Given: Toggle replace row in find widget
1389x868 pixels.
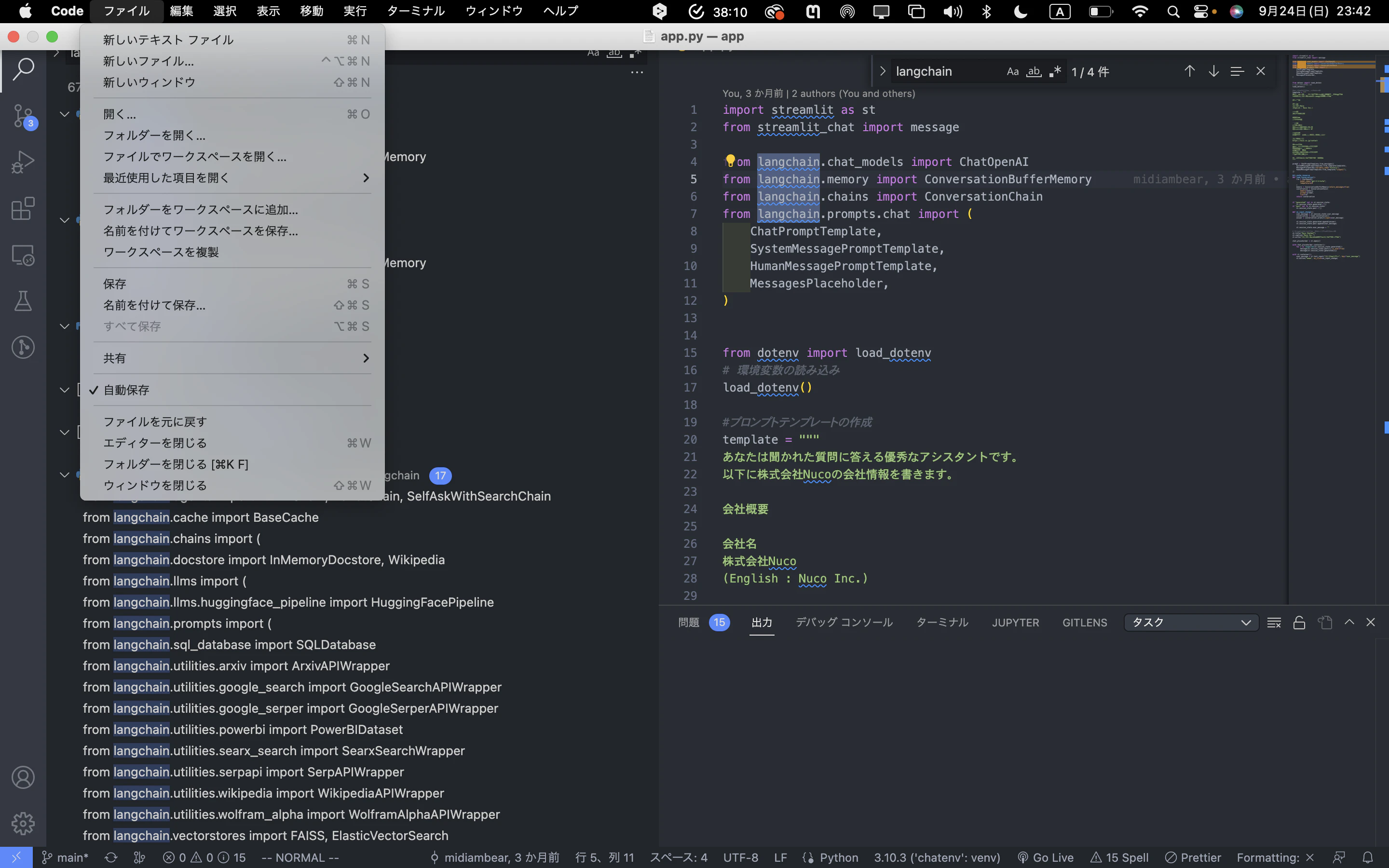Looking at the screenshot, I should [x=883, y=71].
